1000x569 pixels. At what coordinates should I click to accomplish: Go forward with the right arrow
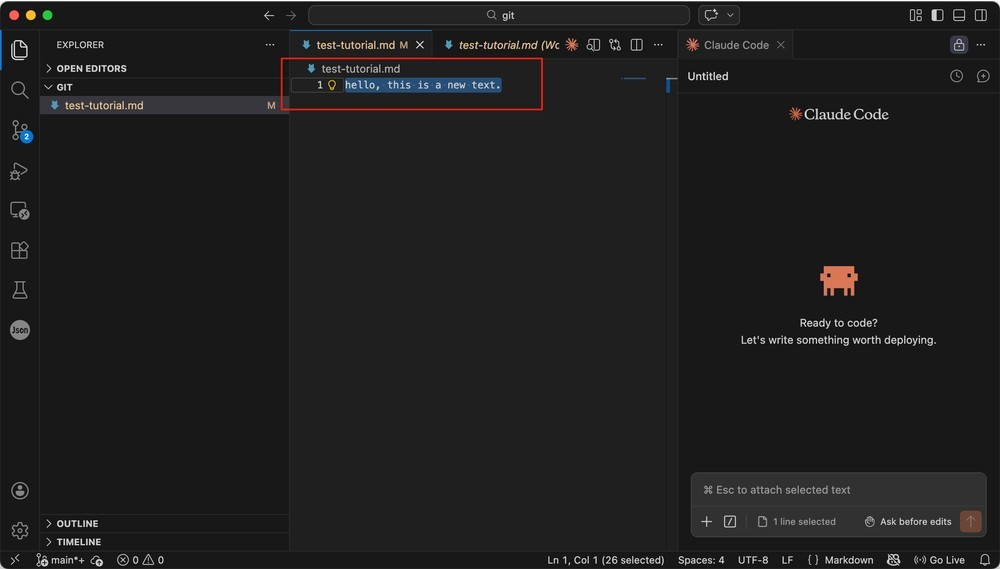pos(291,15)
